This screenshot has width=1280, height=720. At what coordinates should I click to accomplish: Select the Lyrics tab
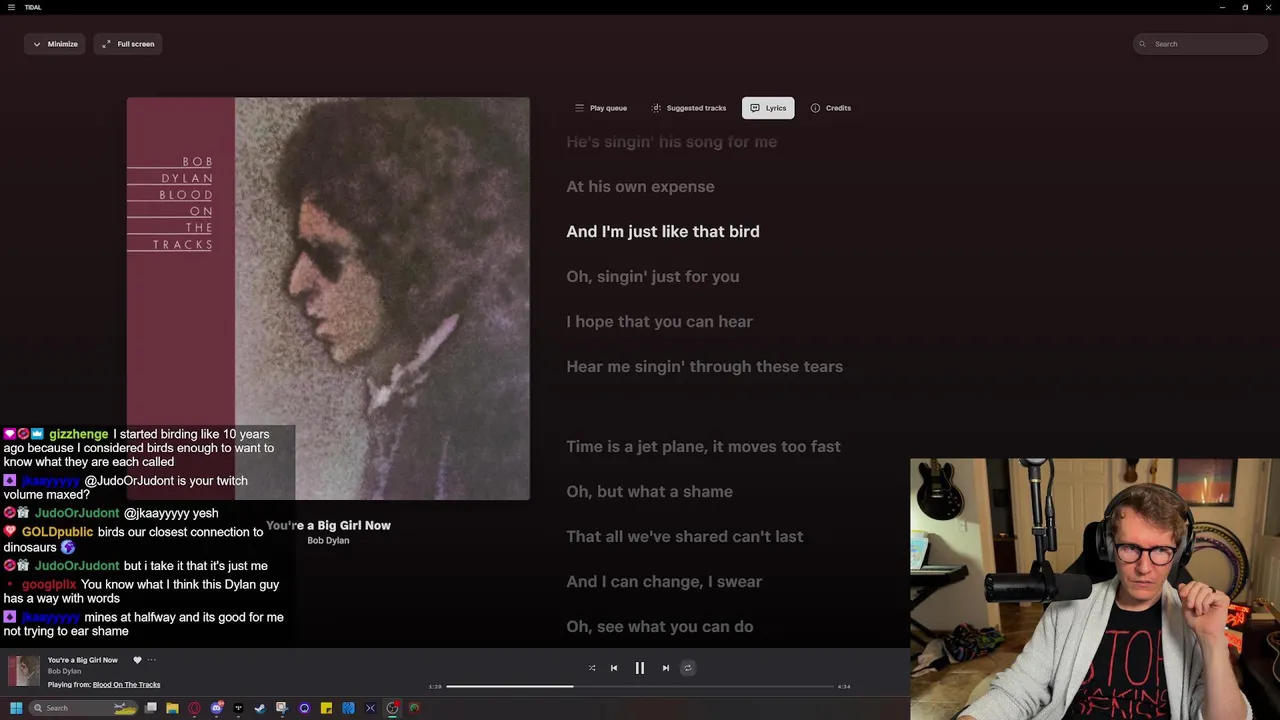point(768,108)
